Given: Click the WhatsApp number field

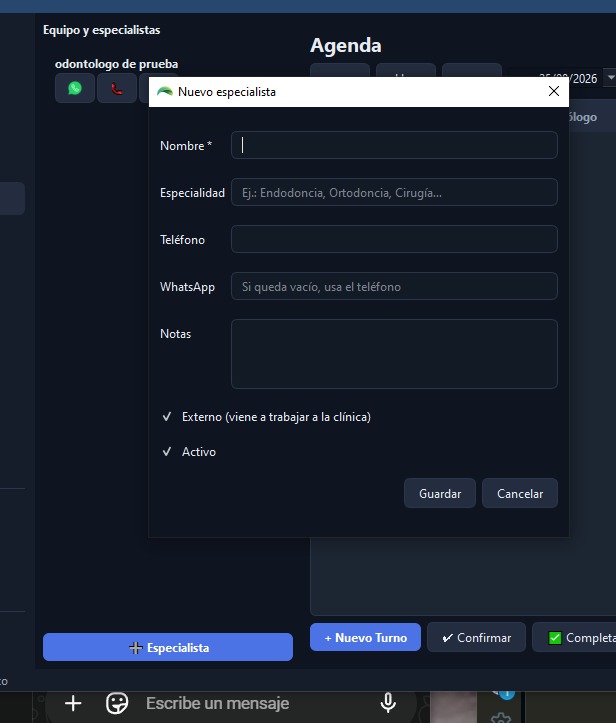Looking at the screenshot, I should pyautogui.click(x=394, y=286).
